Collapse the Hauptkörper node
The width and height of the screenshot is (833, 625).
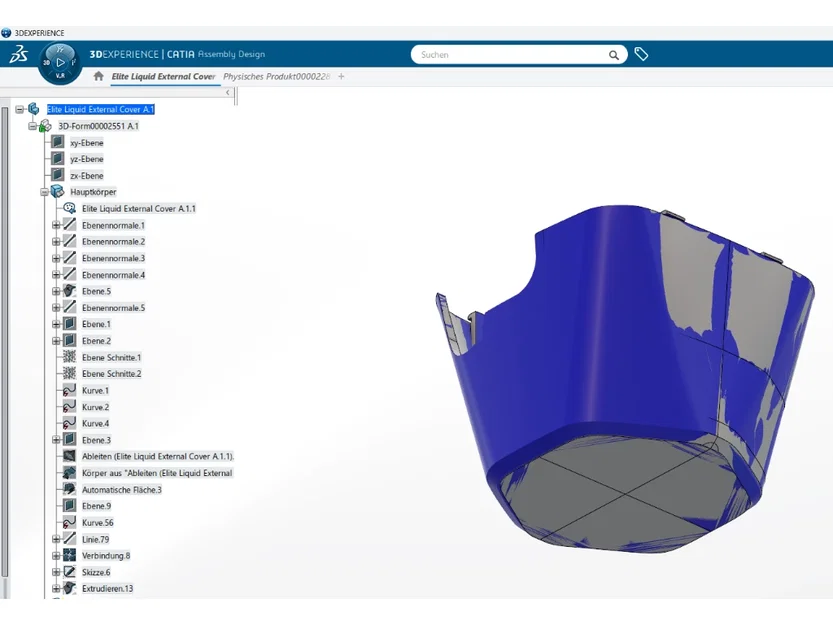click(x=44, y=192)
